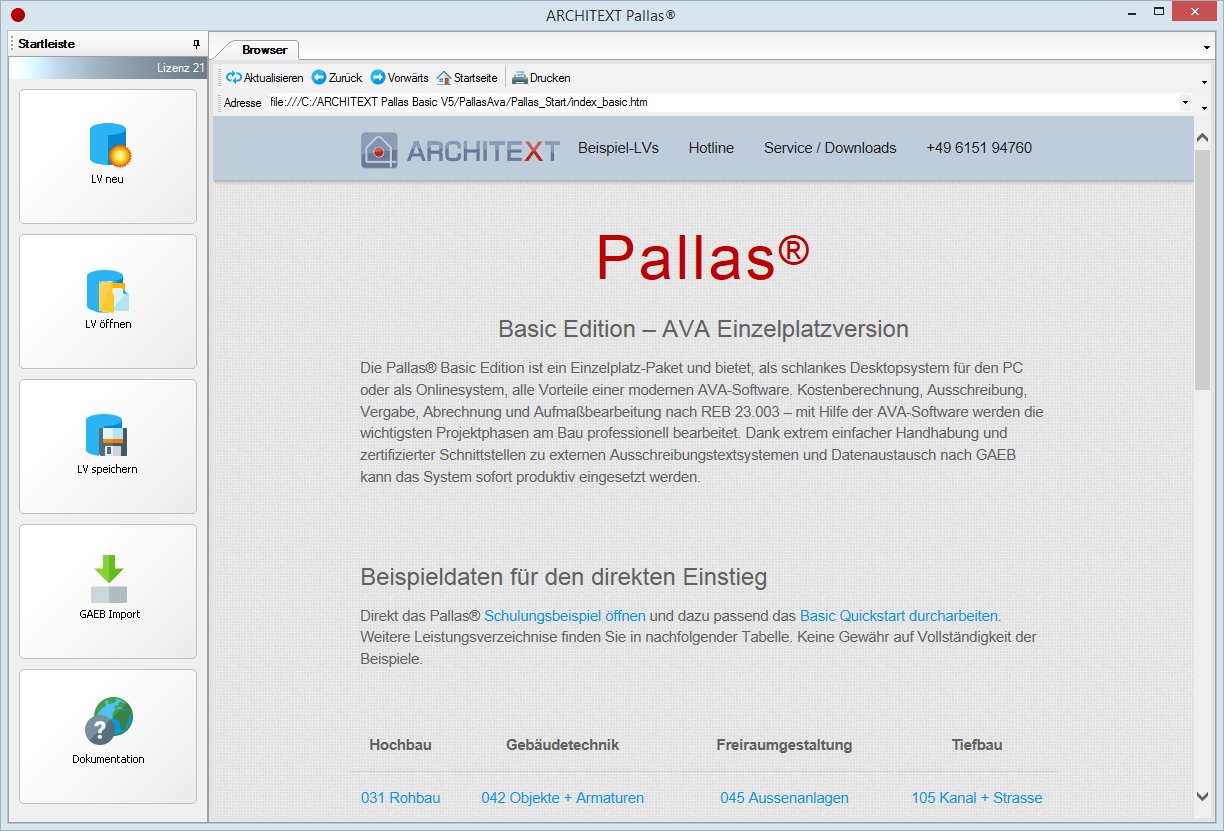The height and width of the screenshot is (831, 1224).
Task: Click the vertical scrollbar thumb
Action: [1202, 268]
